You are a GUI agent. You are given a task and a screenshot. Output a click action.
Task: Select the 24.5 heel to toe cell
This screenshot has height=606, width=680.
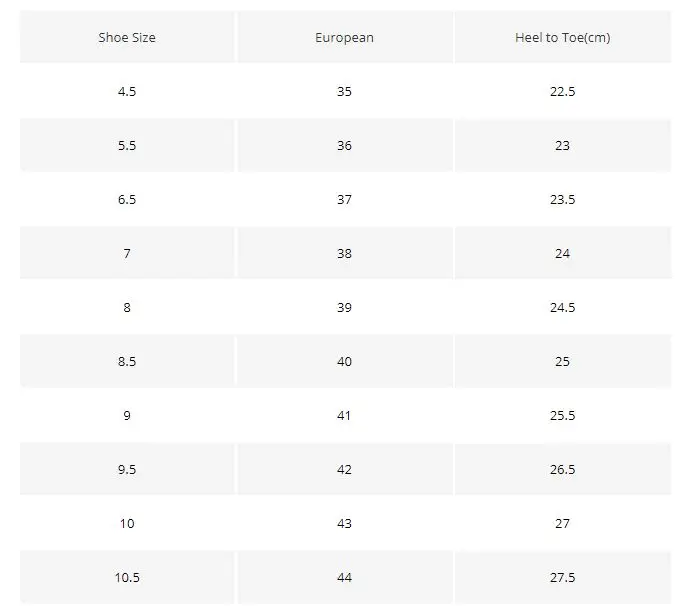click(562, 307)
